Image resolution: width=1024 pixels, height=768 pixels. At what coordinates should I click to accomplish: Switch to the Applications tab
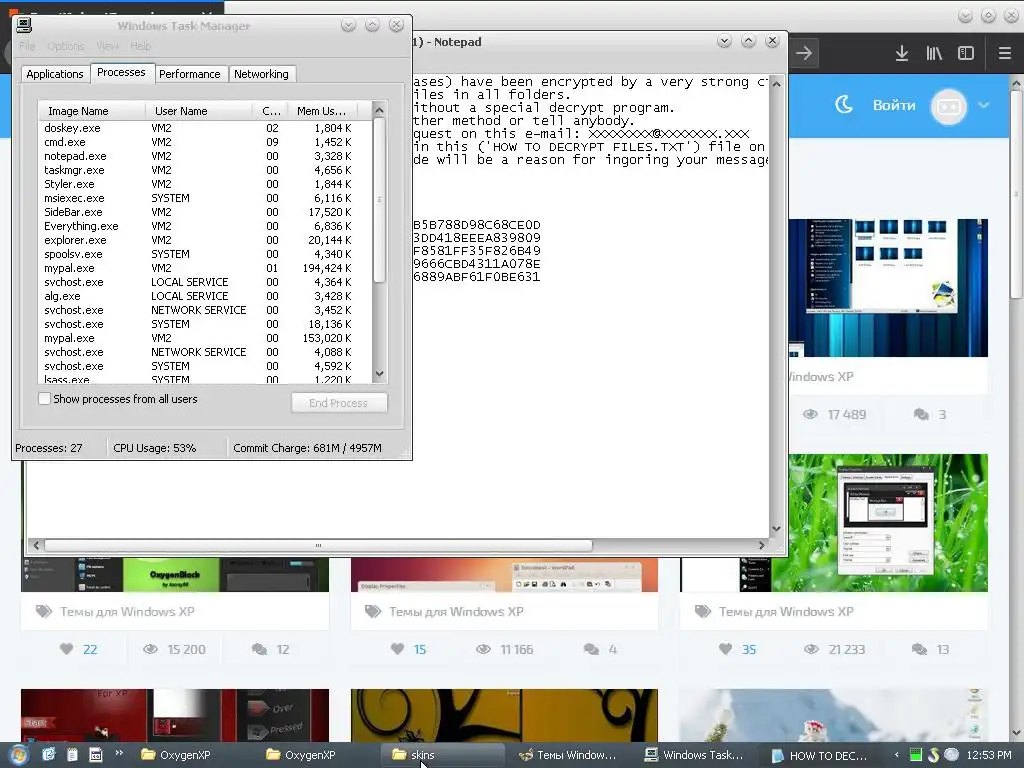(x=55, y=74)
